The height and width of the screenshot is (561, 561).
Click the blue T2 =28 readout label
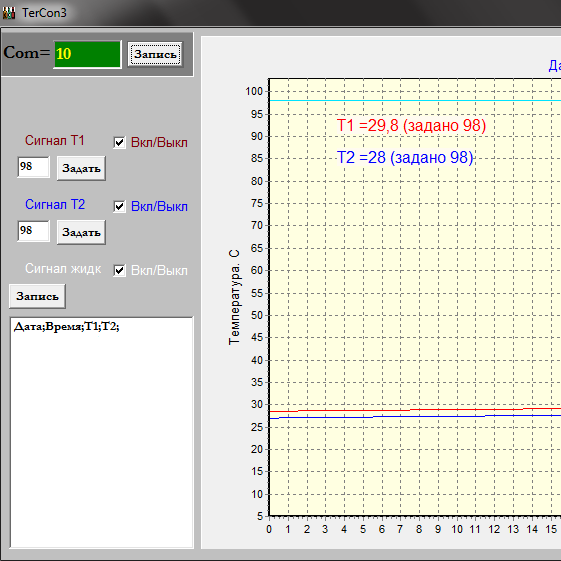tap(405, 157)
